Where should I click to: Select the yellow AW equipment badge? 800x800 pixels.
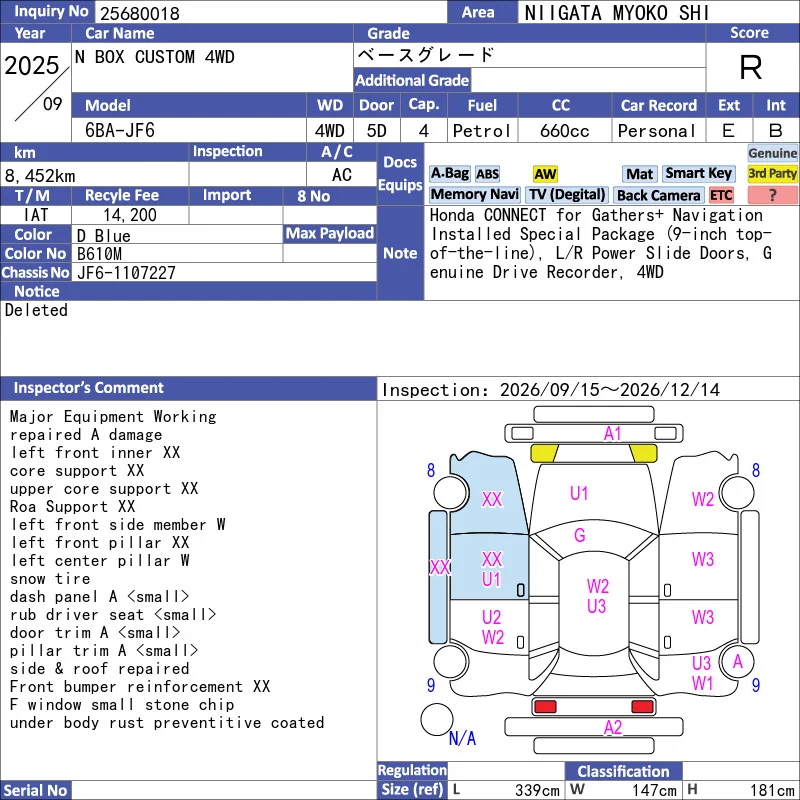(x=545, y=174)
